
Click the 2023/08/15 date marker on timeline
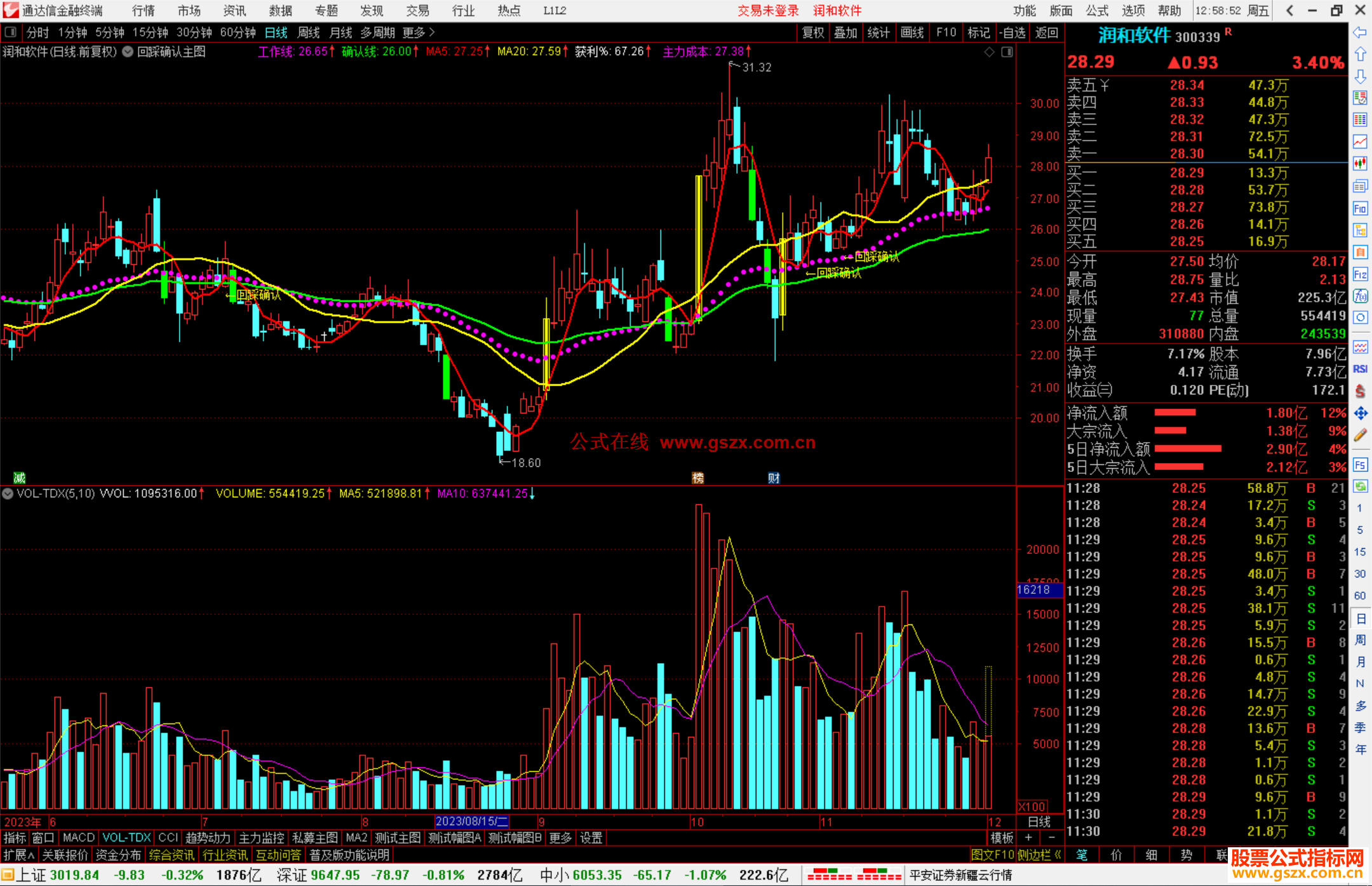click(x=471, y=821)
